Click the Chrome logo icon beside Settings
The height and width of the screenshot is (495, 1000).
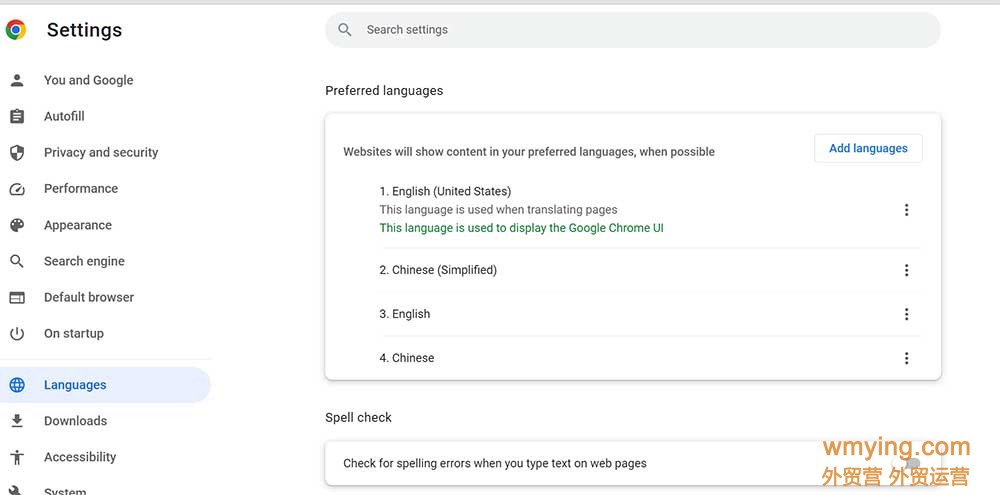pyautogui.click(x=16, y=29)
